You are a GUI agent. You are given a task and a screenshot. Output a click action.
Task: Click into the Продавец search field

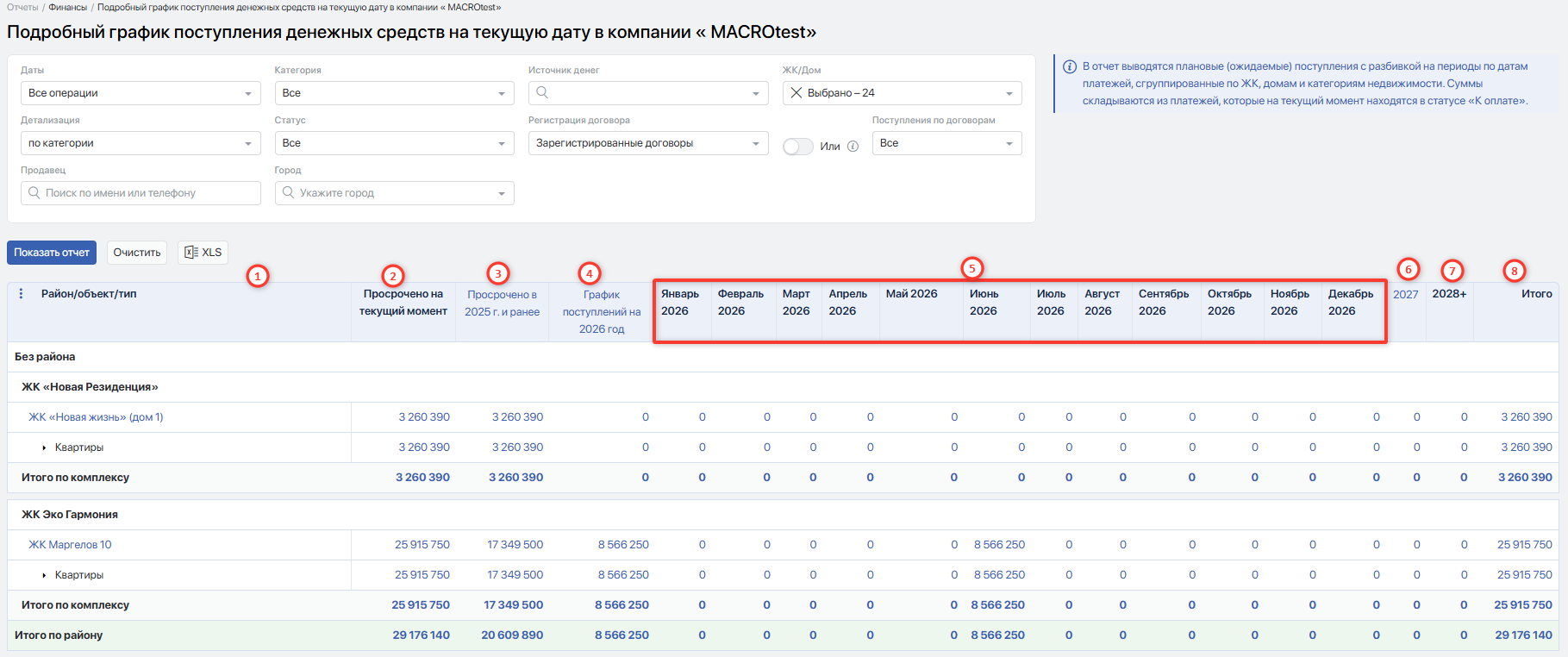(x=141, y=193)
